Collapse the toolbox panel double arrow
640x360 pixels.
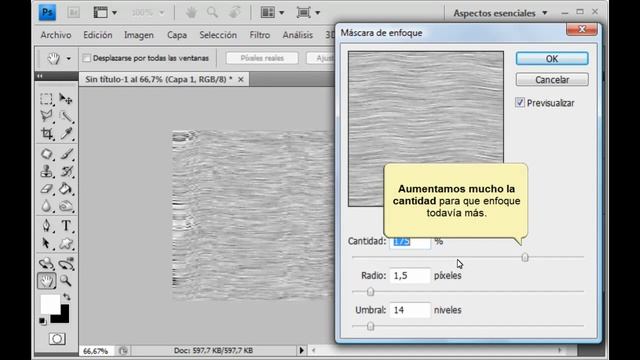[x=40, y=76]
